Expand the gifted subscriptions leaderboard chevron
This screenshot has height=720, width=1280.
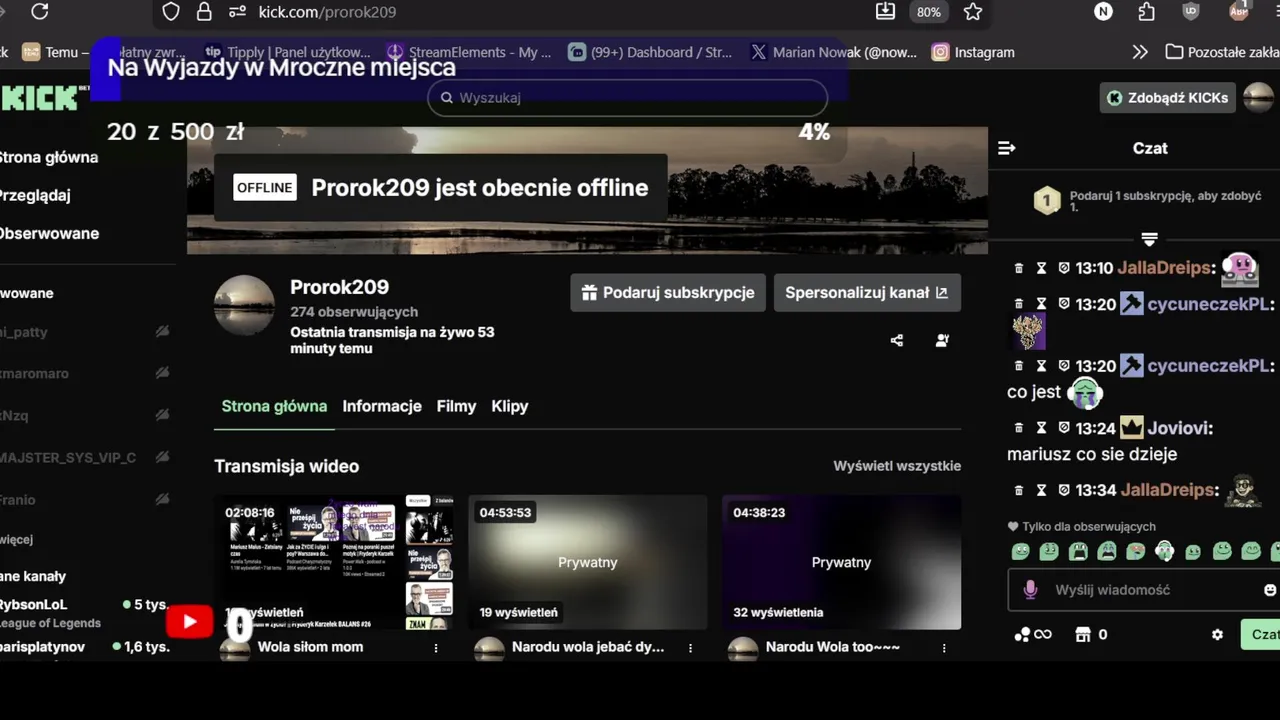tap(1149, 239)
